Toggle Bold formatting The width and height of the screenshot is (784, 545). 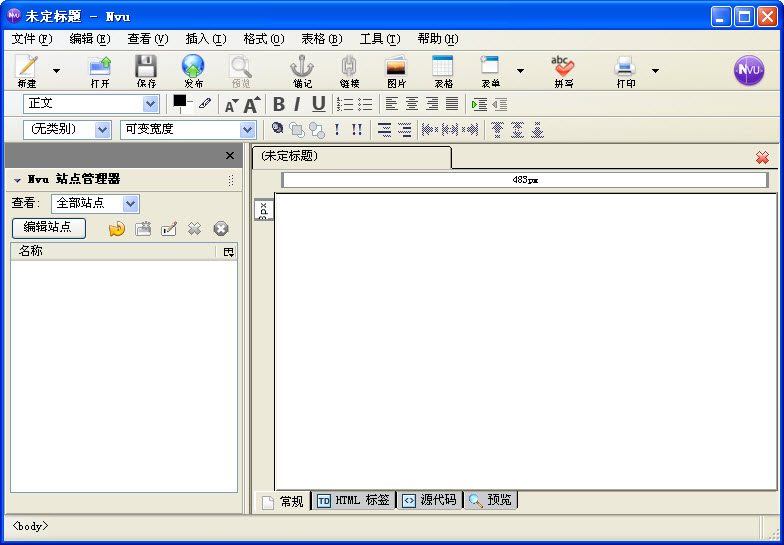click(x=279, y=104)
